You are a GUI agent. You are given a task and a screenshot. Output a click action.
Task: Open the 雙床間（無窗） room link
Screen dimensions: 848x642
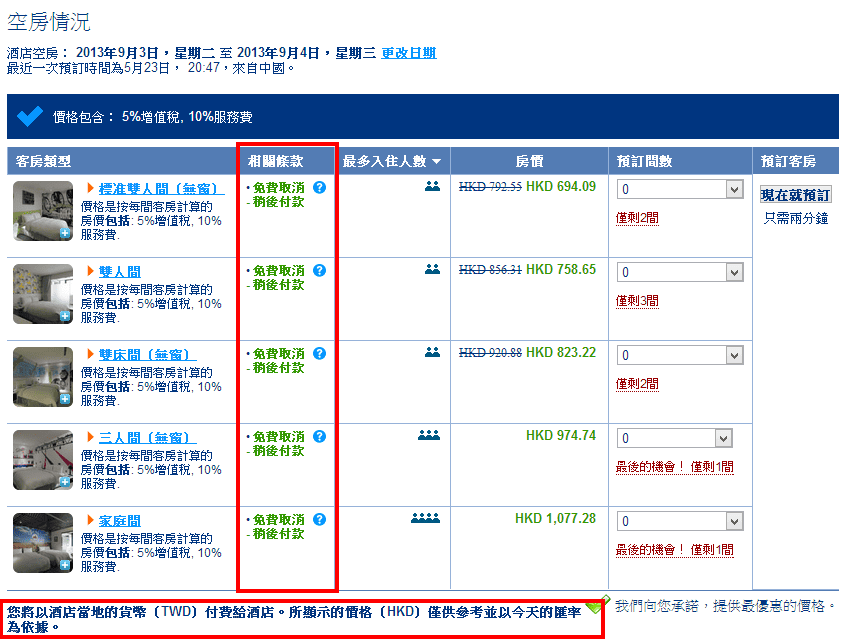click(146, 355)
